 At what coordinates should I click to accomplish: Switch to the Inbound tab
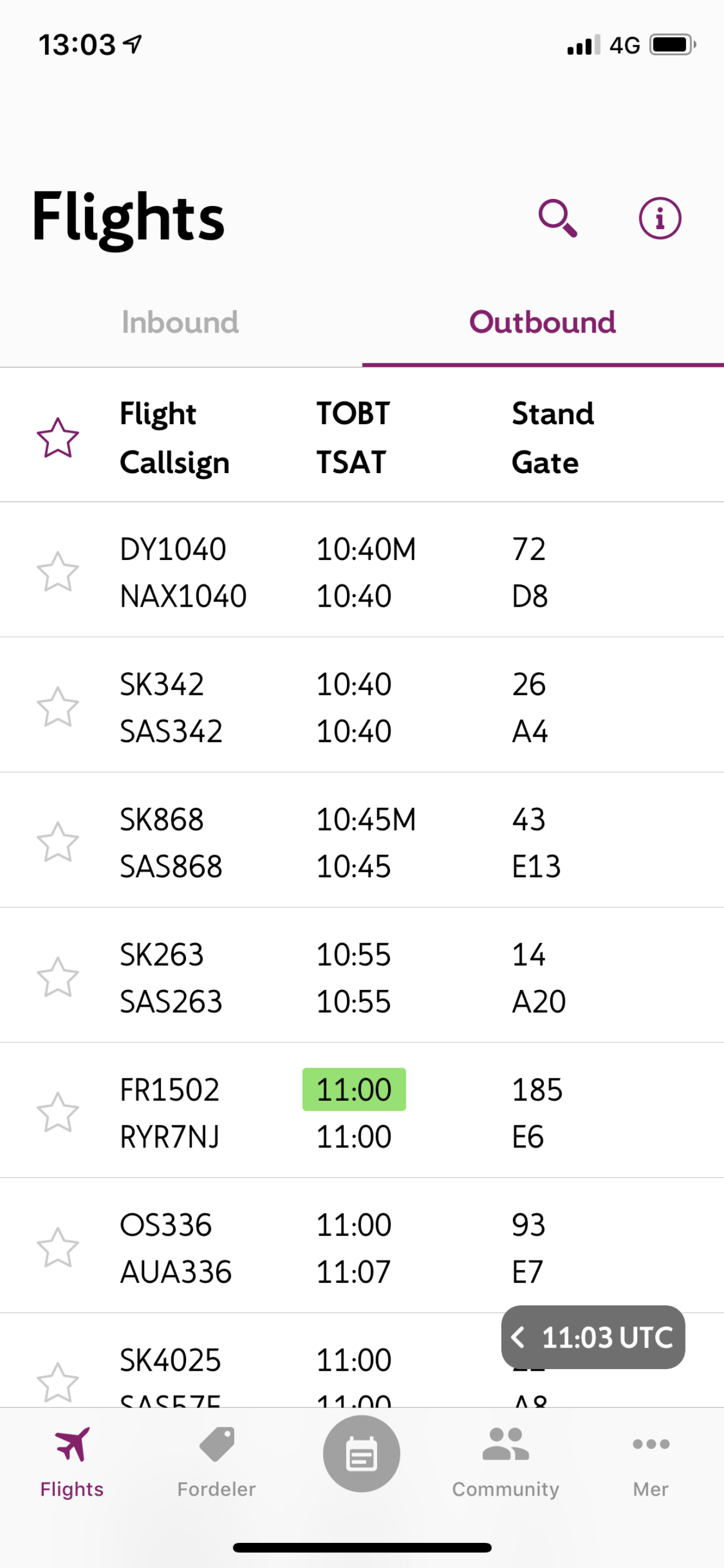[180, 322]
